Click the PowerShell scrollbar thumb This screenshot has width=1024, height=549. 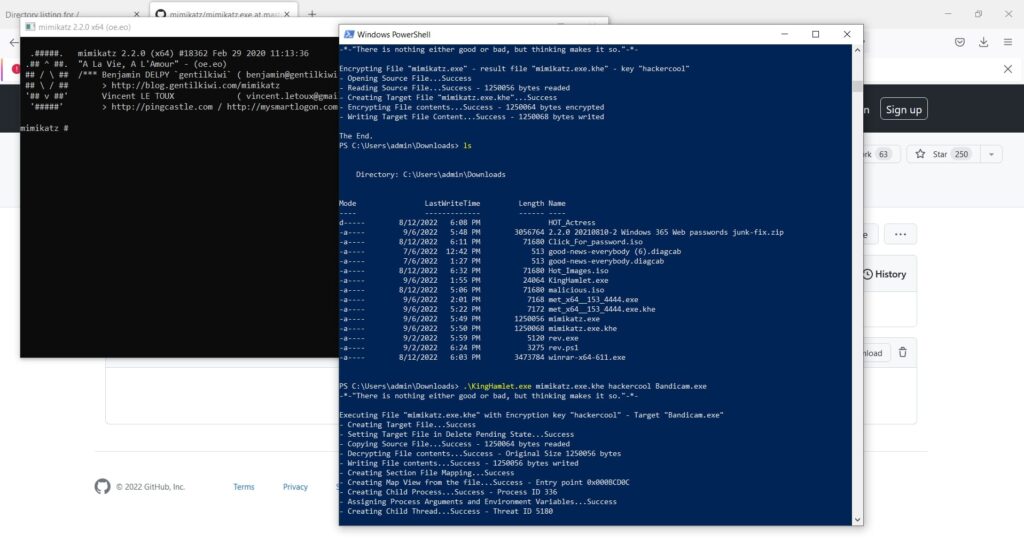click(857, 87)
